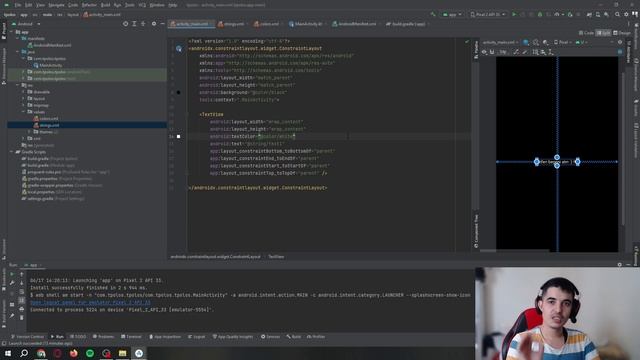Click Expand All icon in project panel

[x=134, y=24]
